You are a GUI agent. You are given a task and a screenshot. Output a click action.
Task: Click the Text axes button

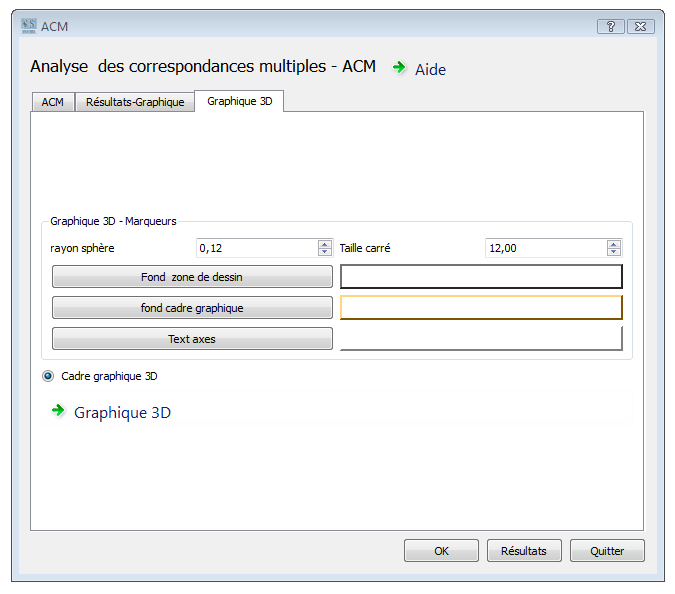pyautogui.click(x=192, y=339)
